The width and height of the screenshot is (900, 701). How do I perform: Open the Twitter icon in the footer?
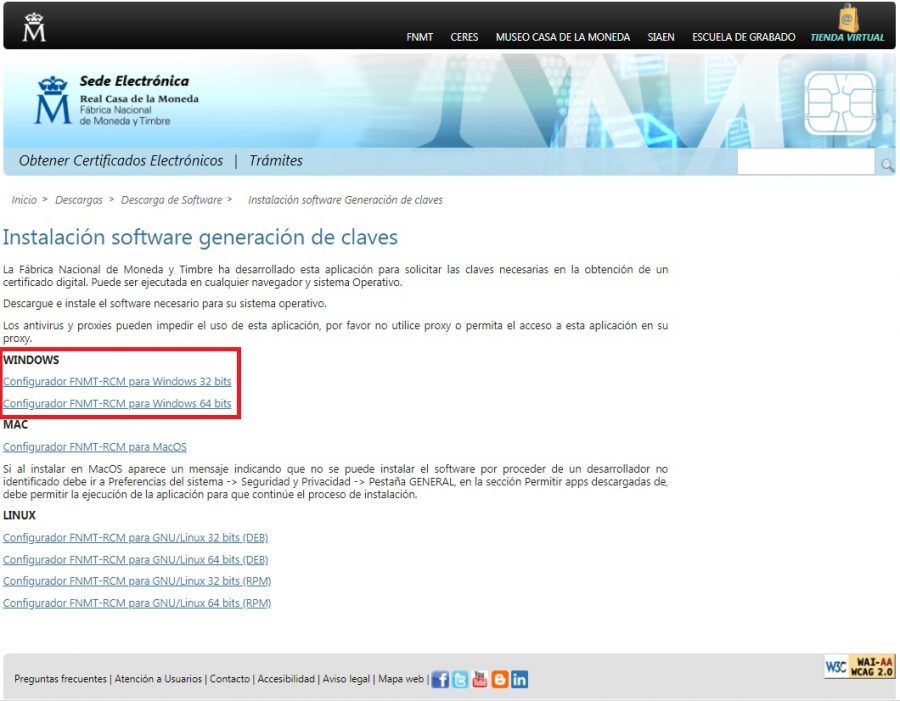coord(458,679)
